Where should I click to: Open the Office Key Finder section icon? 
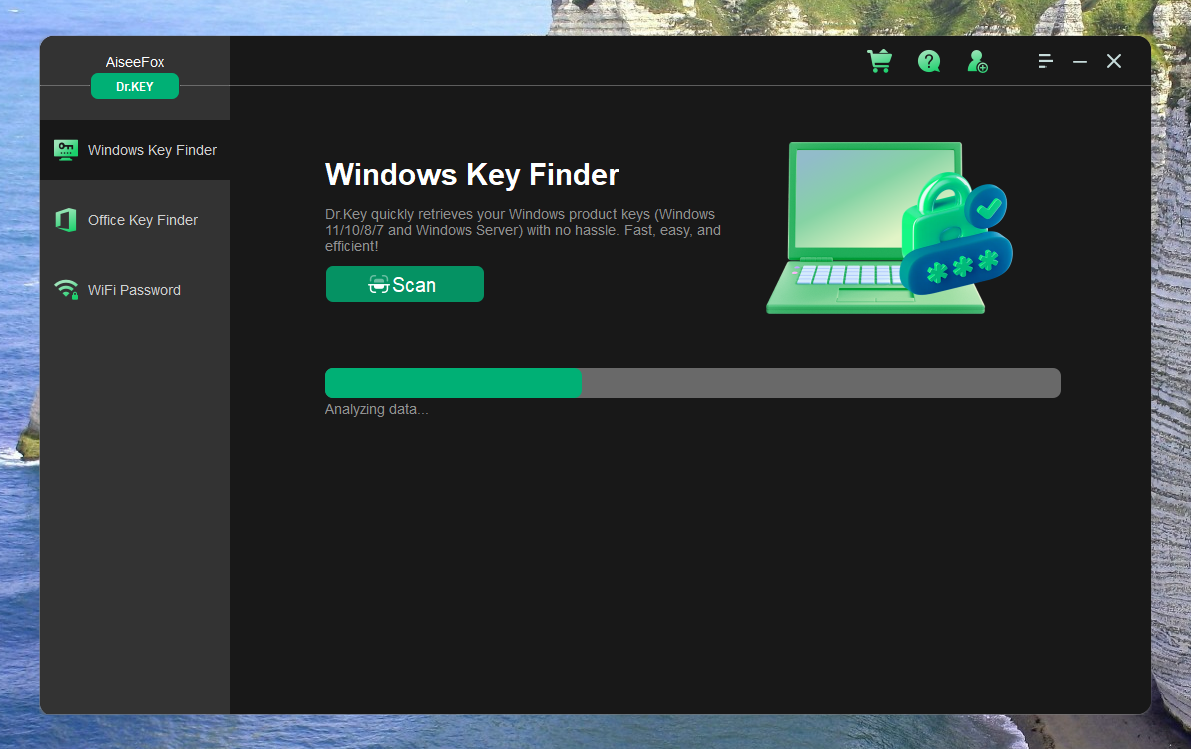(x=65, y=219)
